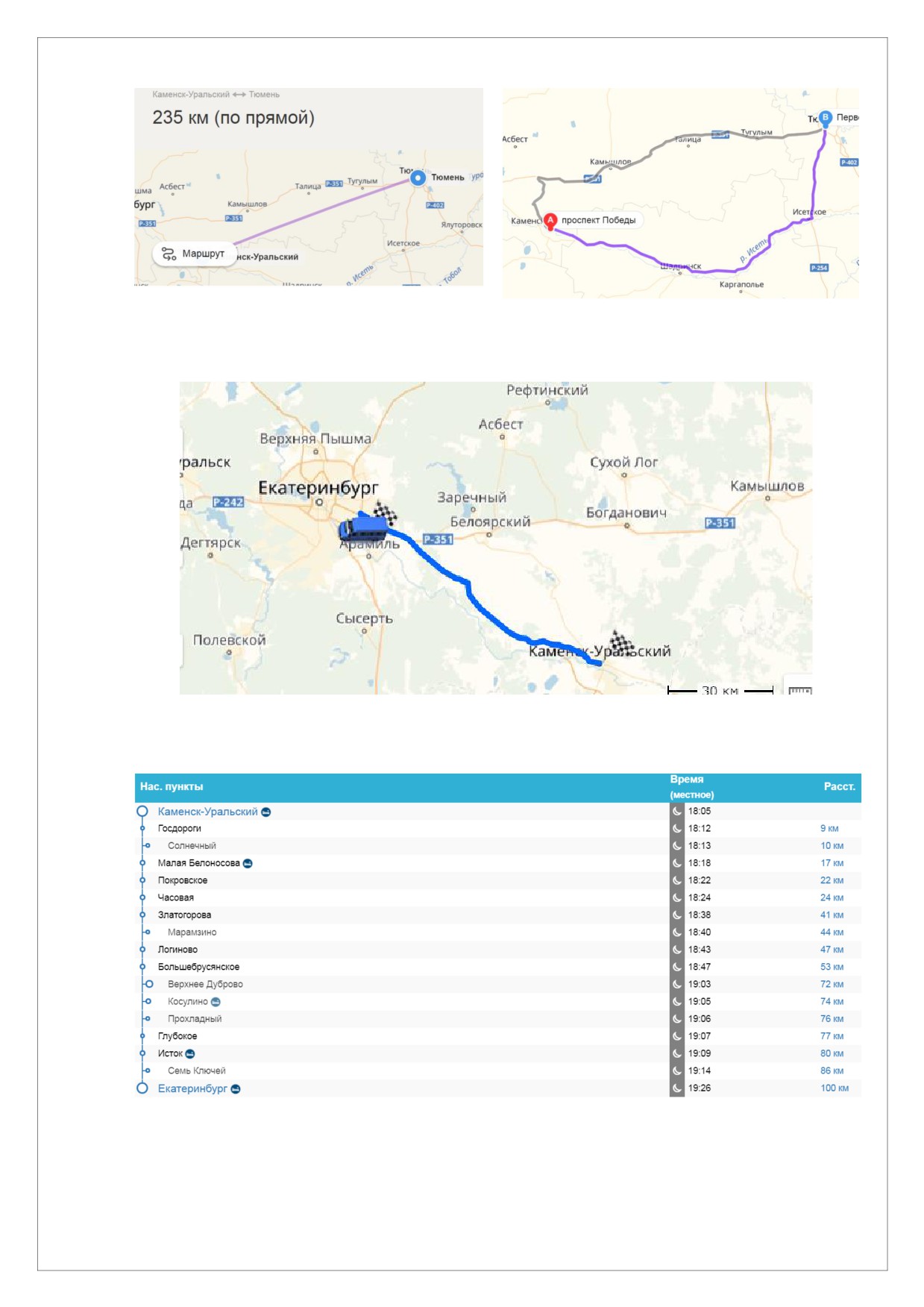Click the Расст. column header
This screenshot has height=1307, width=924.
tap(840, 786)
